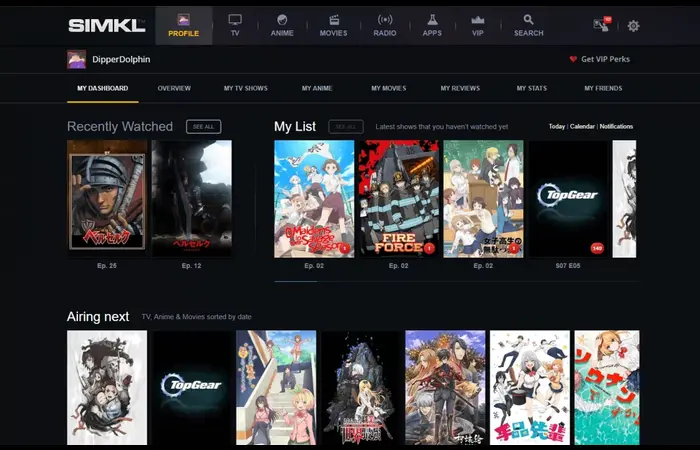Click See All next to My List

coord(346,127)
